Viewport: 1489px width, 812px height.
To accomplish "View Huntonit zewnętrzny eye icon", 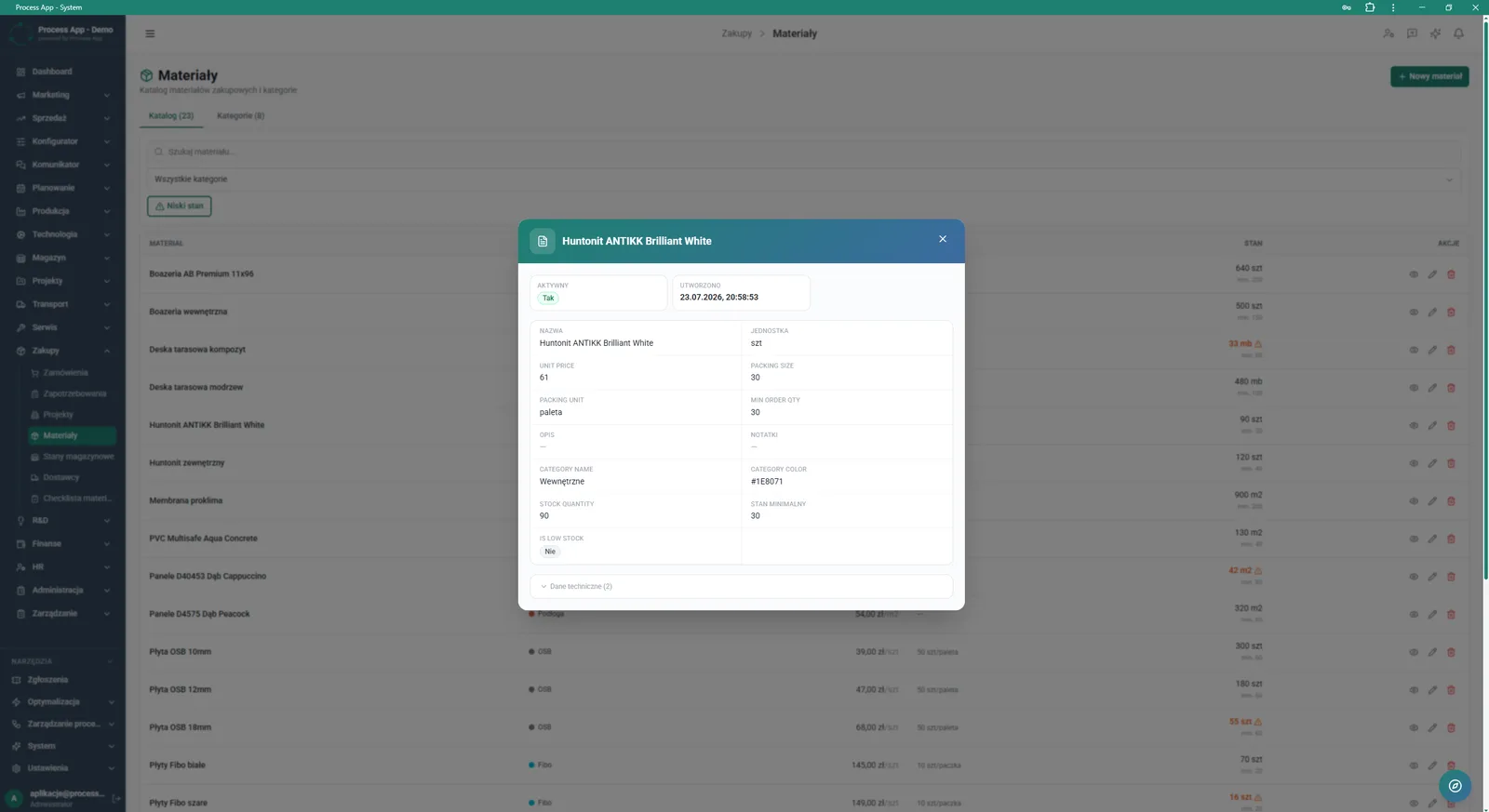I will (1414, 463).
